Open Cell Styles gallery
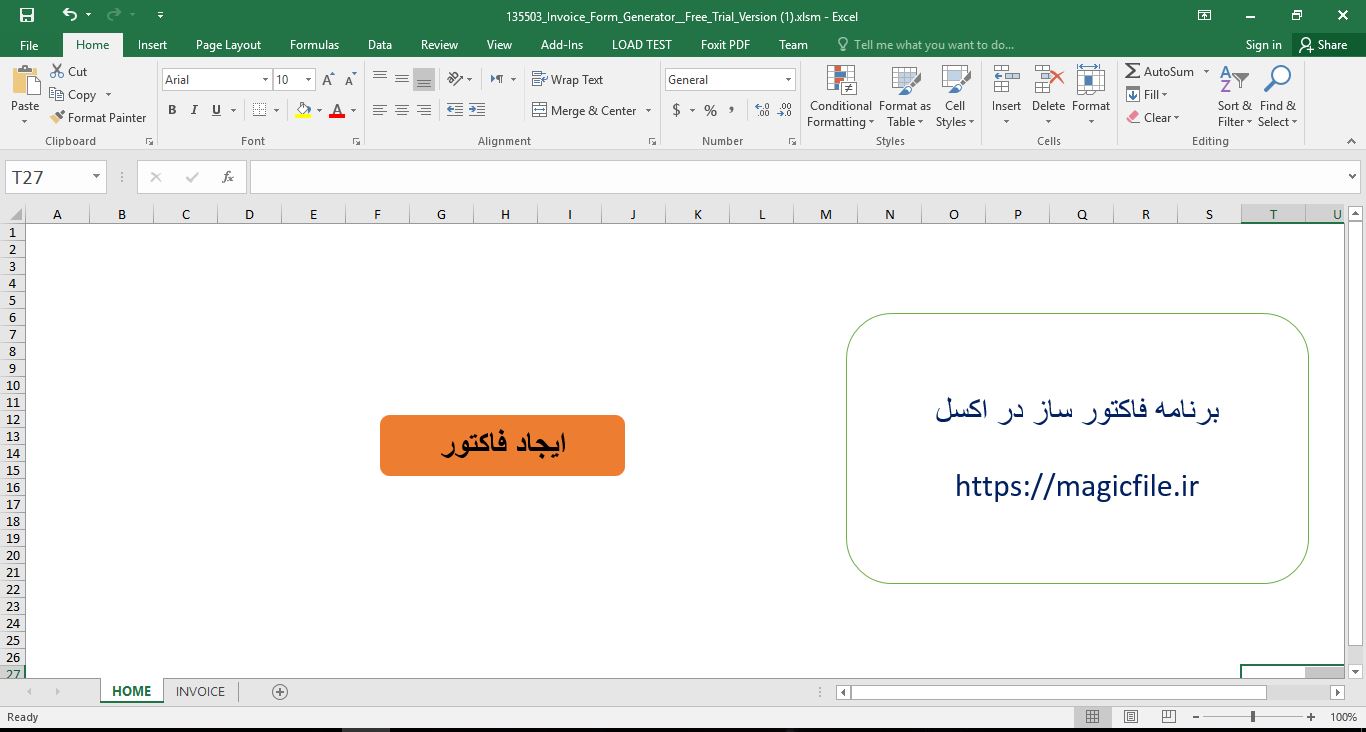Screen dimensions: 1366x732 pyautogui.click(x=955, y=97)
